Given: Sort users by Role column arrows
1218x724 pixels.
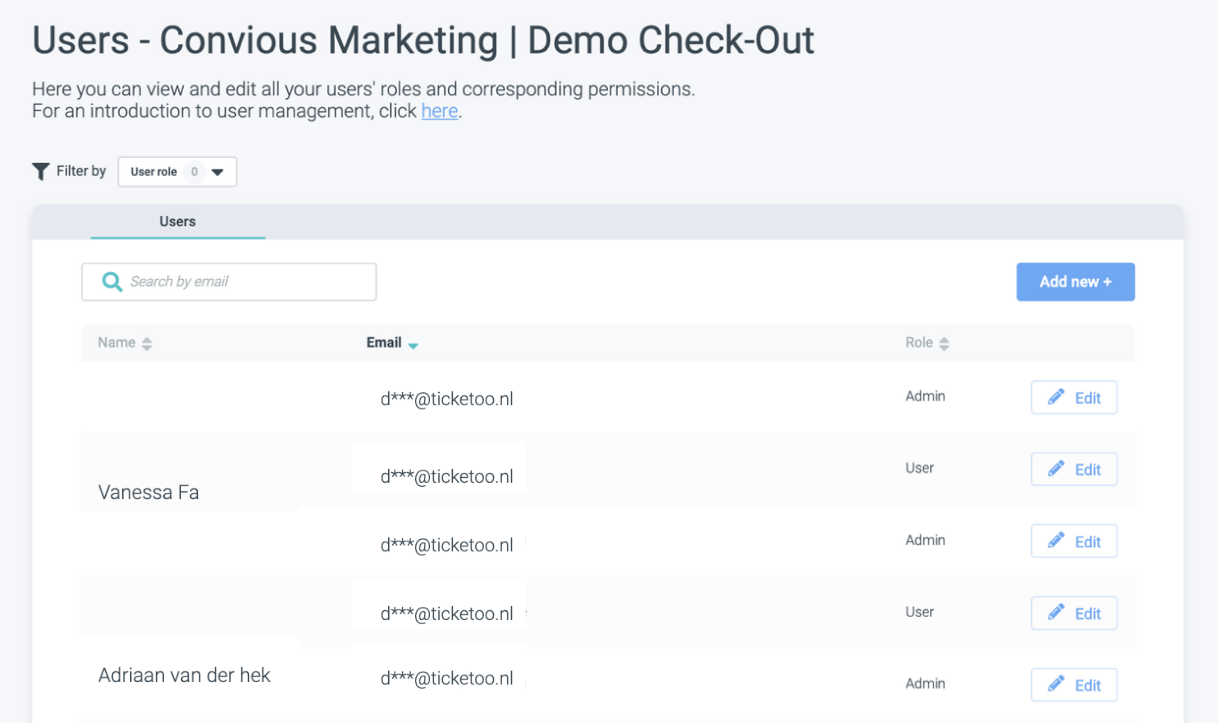Looking at the screenshot, I should [944, 344].
